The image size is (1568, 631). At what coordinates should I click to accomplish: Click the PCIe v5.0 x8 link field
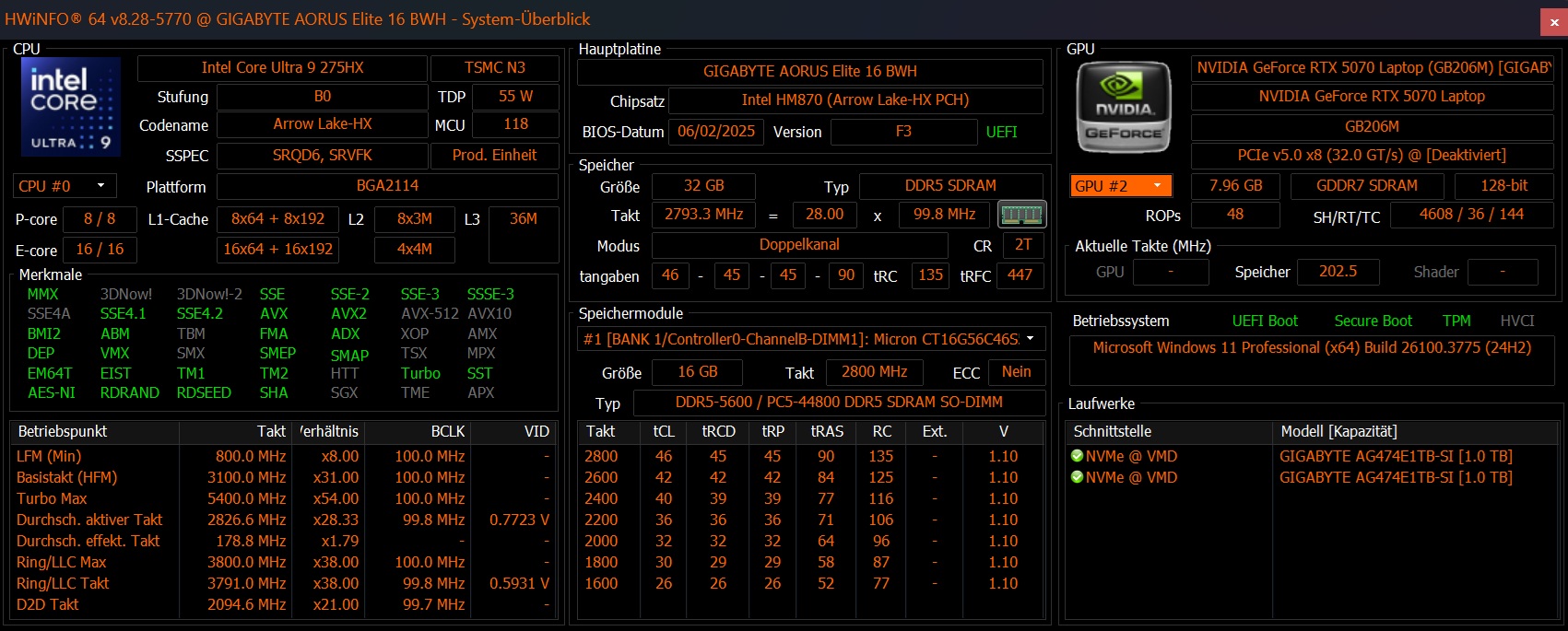[1373, 156]
